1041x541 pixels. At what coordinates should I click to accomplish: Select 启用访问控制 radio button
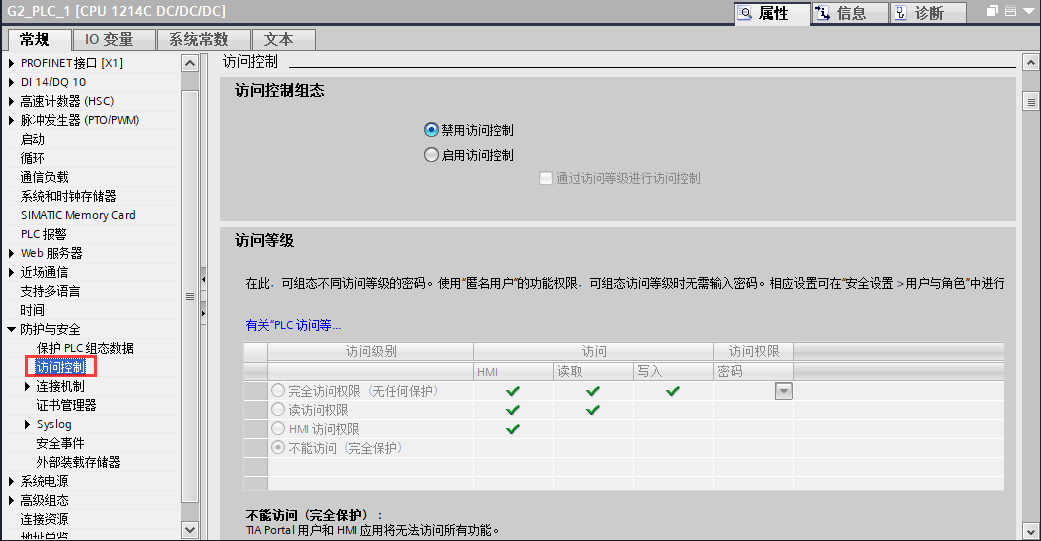point(432,155)
